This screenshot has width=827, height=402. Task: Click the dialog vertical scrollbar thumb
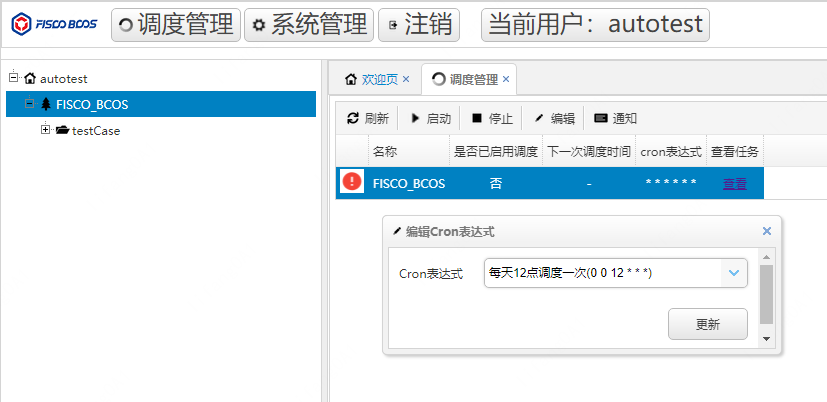[x=766, y=294]
